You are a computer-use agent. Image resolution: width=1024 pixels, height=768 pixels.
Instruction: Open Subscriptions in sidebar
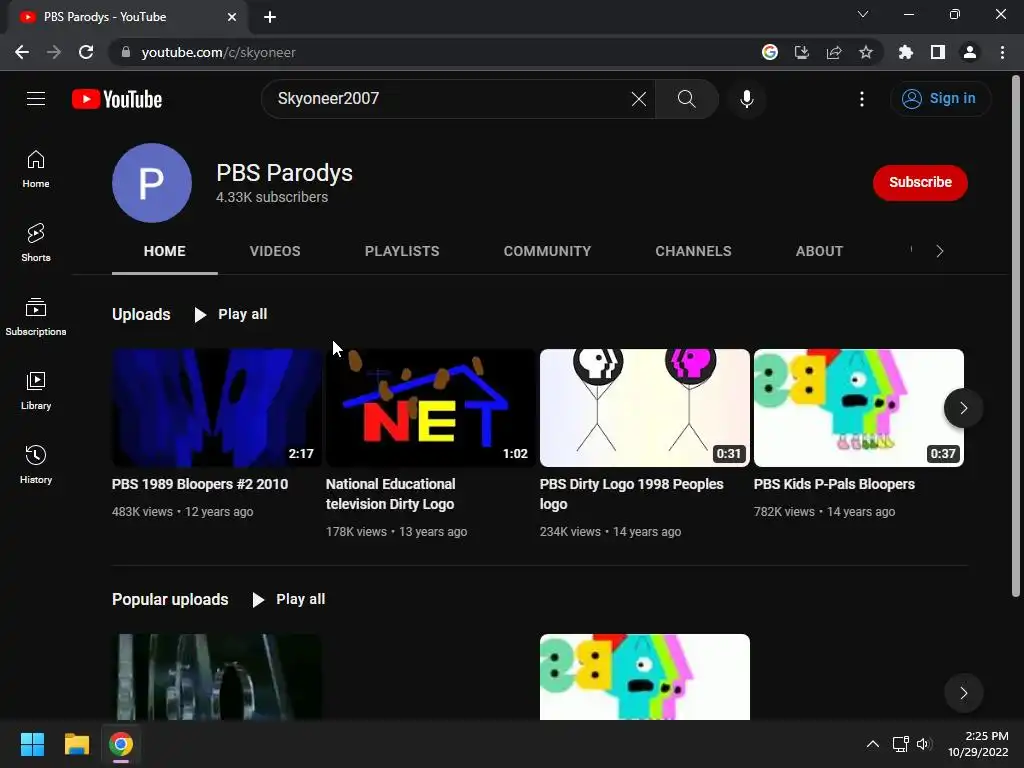pos(36,317)
